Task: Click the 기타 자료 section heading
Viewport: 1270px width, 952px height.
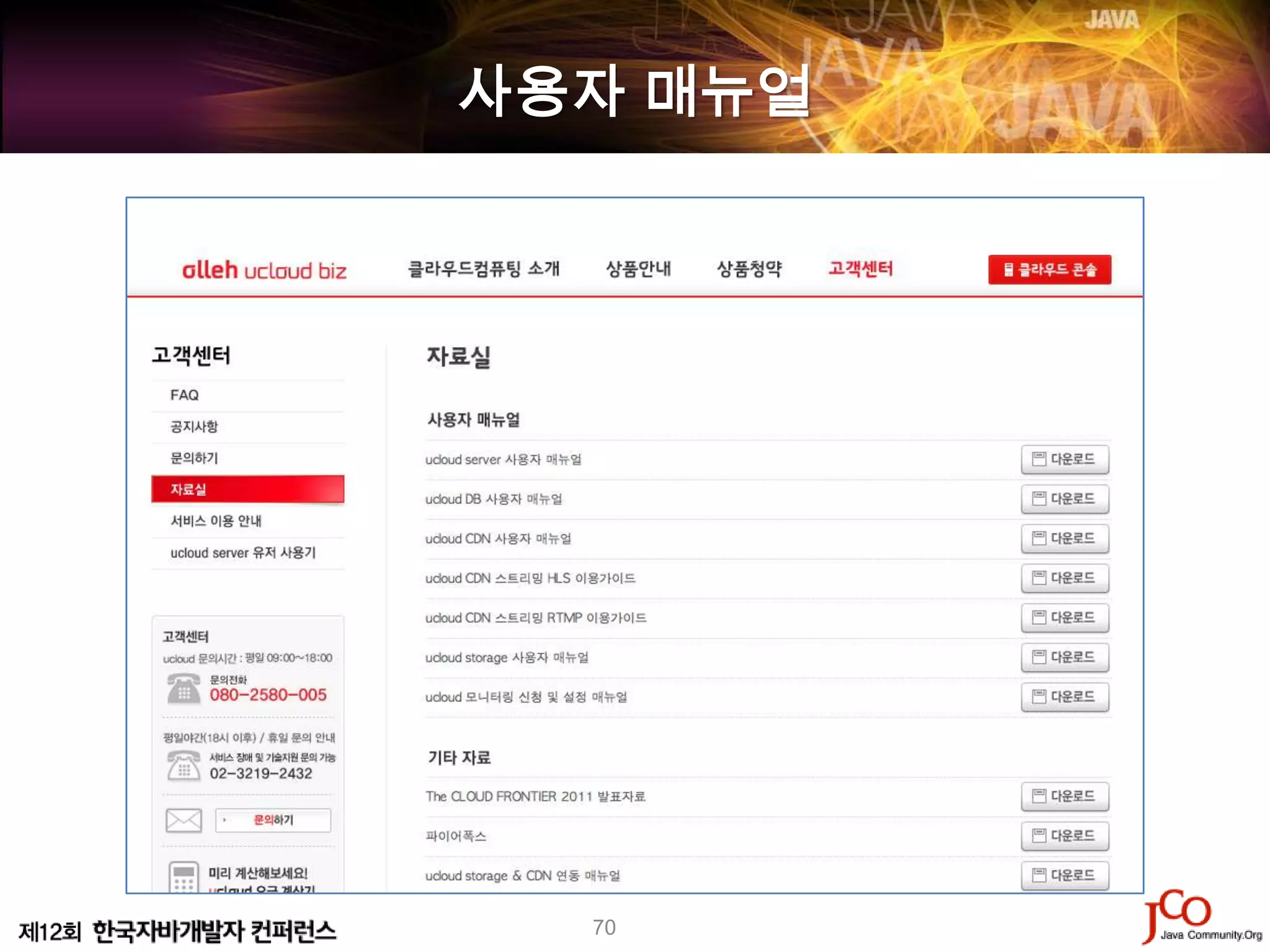Action: pyautogui.click(x=460, y=758)
